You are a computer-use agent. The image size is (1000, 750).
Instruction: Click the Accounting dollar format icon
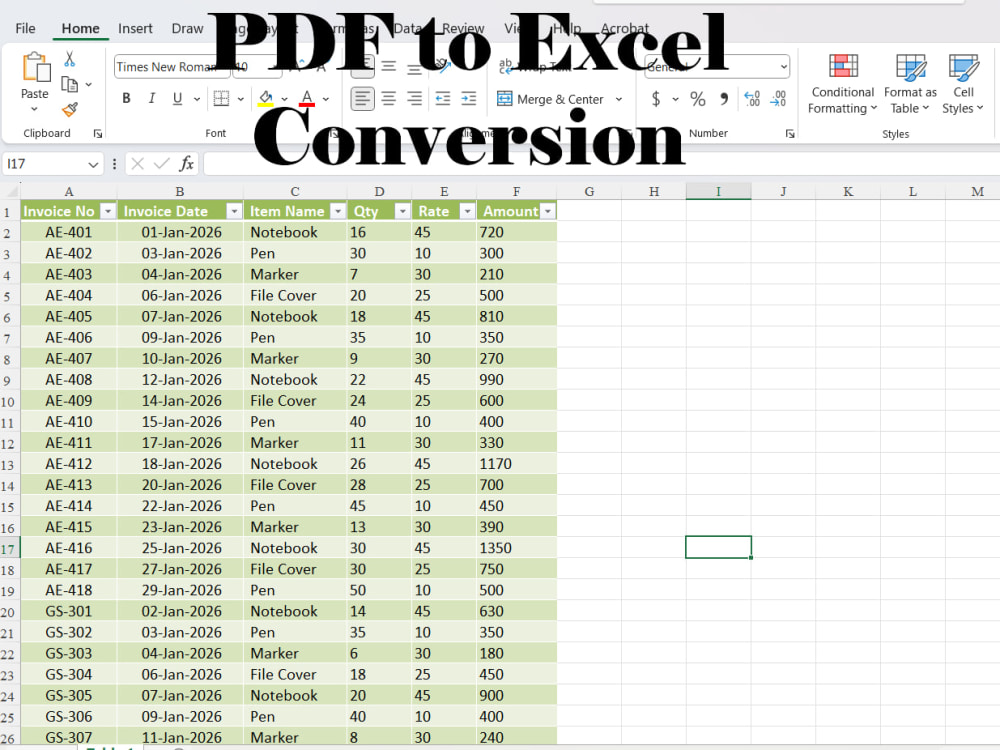(x=656, y=99)
